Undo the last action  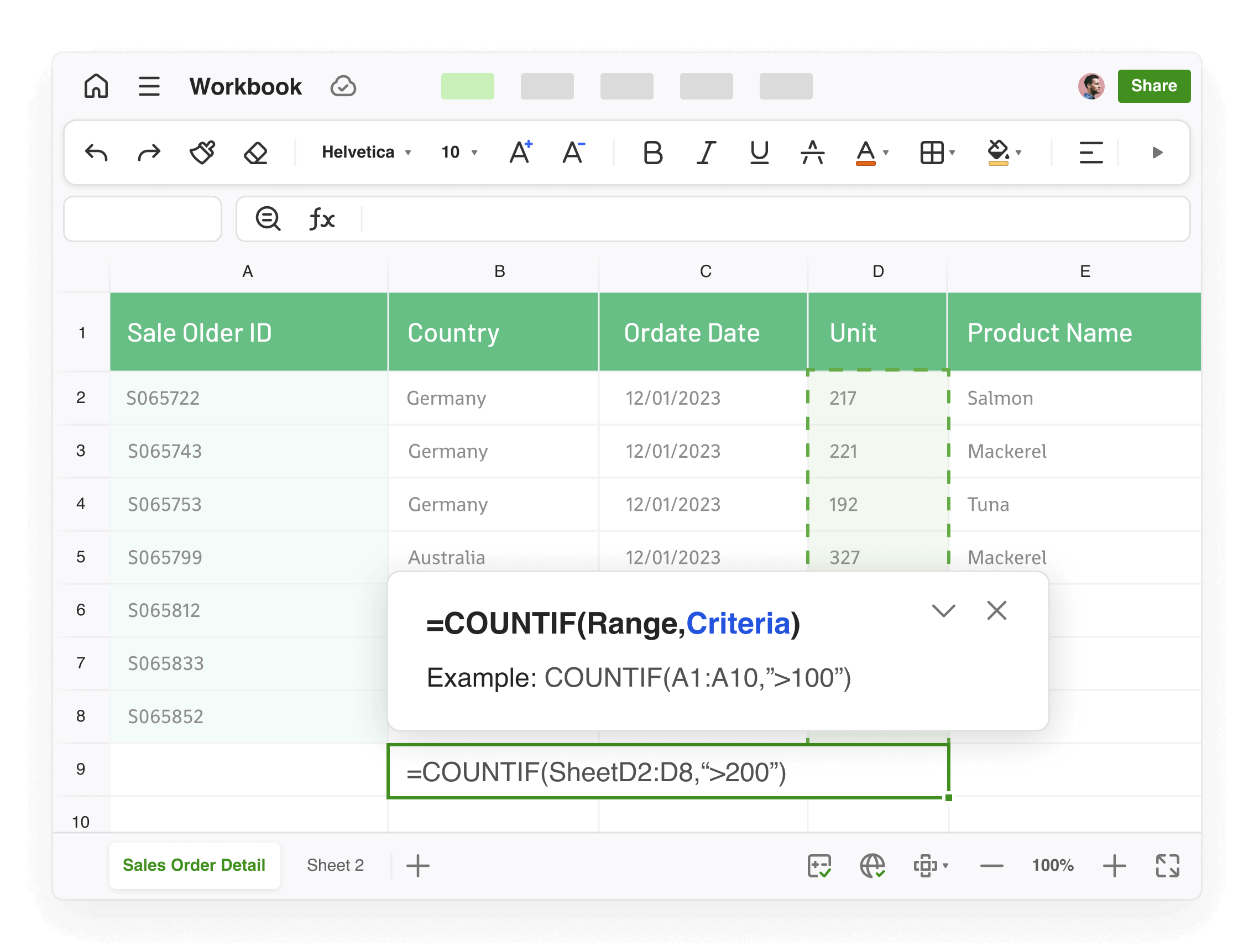click(x=96, y=153)
